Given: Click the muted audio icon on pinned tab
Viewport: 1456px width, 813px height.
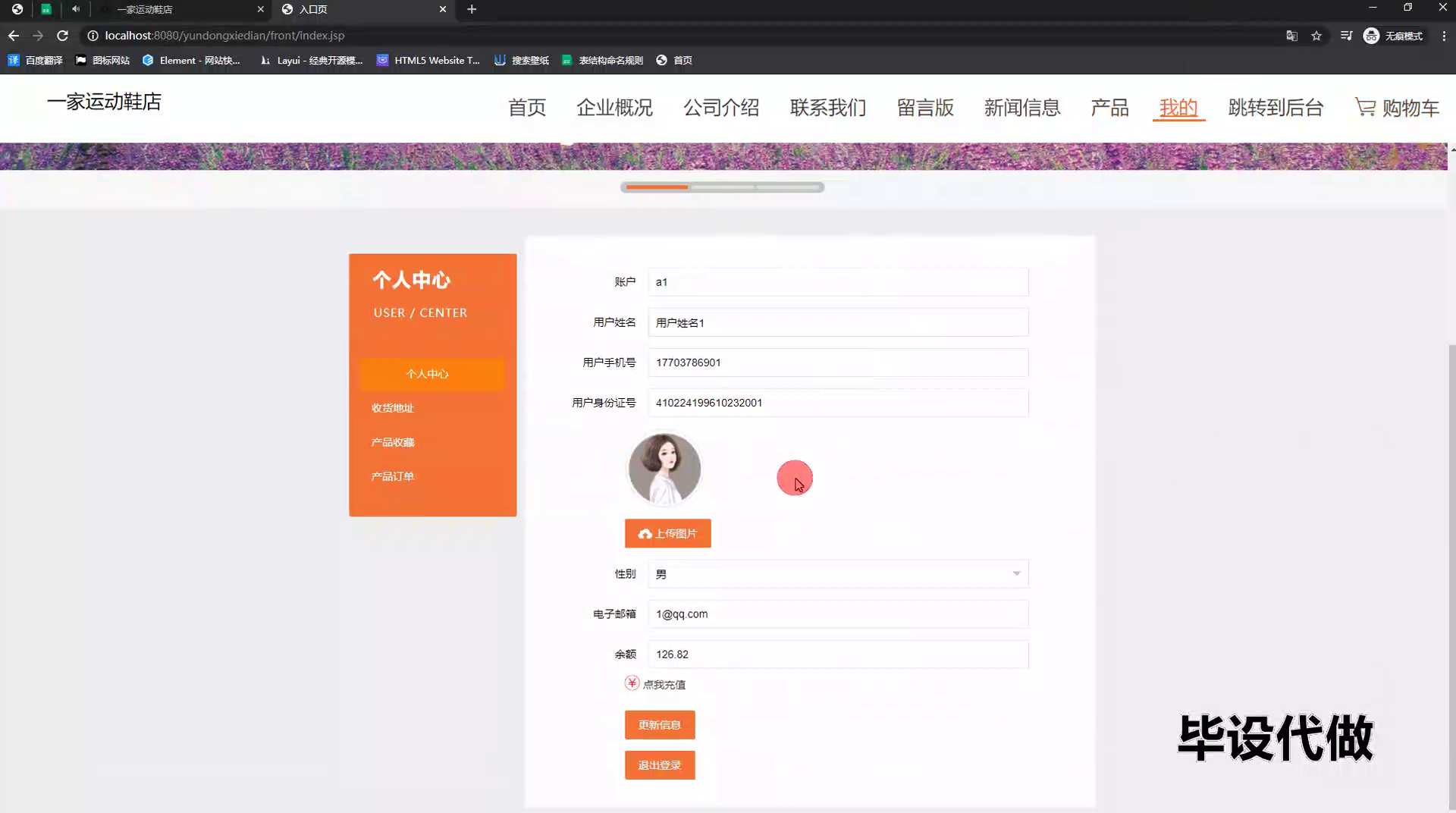Looking at the screenshot, I should (x=76, y=9).
